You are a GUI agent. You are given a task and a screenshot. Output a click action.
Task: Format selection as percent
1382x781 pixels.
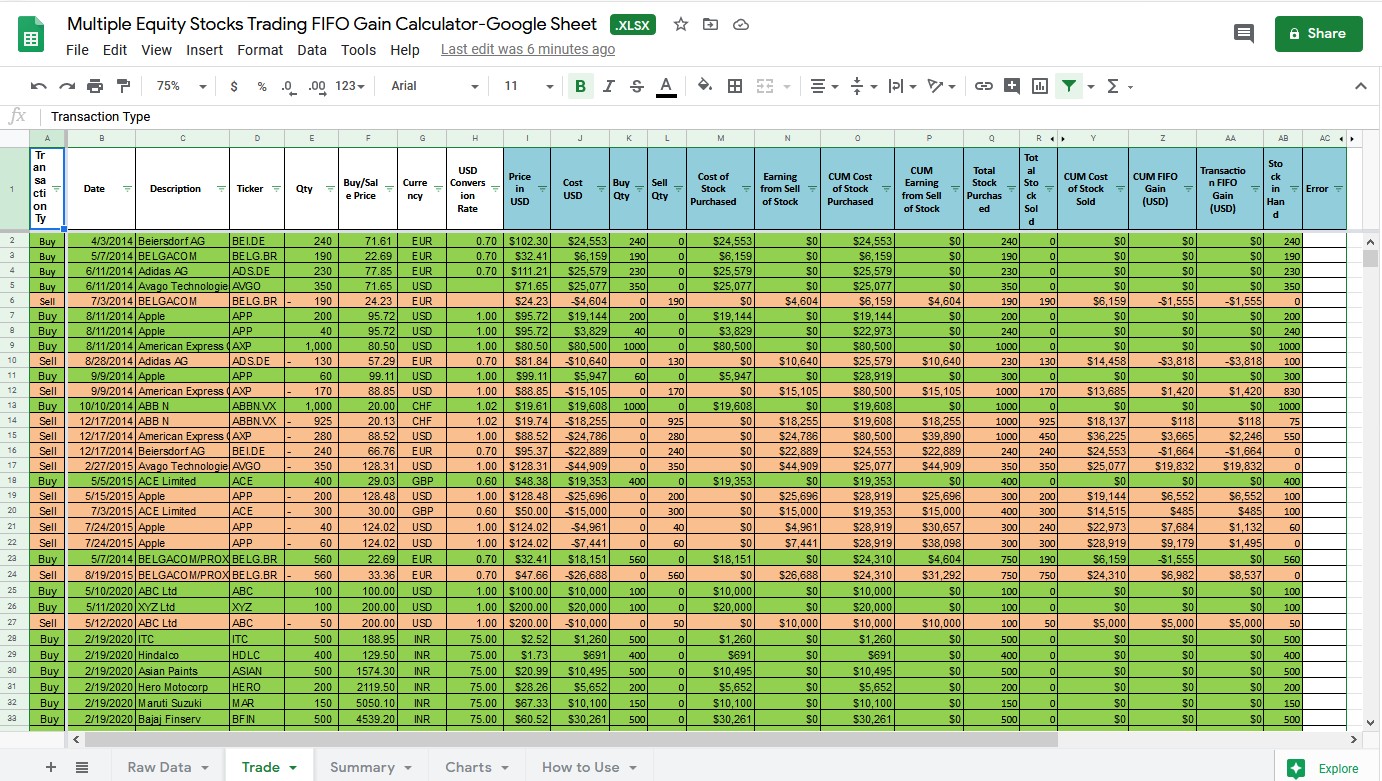262,86
